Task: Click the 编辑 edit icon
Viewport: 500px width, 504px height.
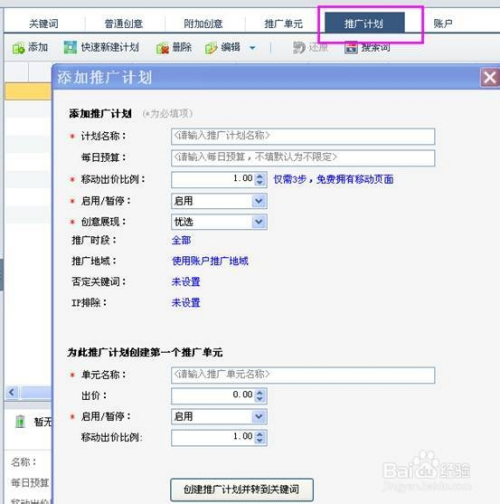Action: [x=211, y=48]
